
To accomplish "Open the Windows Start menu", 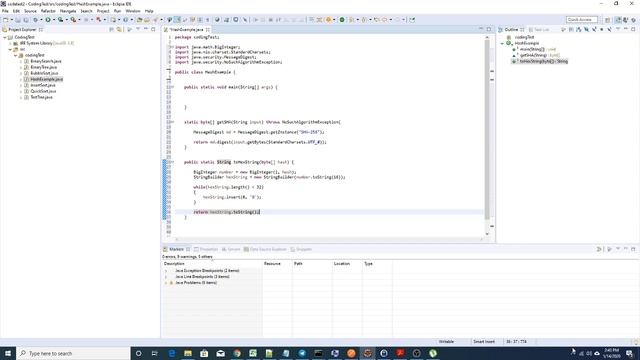I will [x=8, y=353].
